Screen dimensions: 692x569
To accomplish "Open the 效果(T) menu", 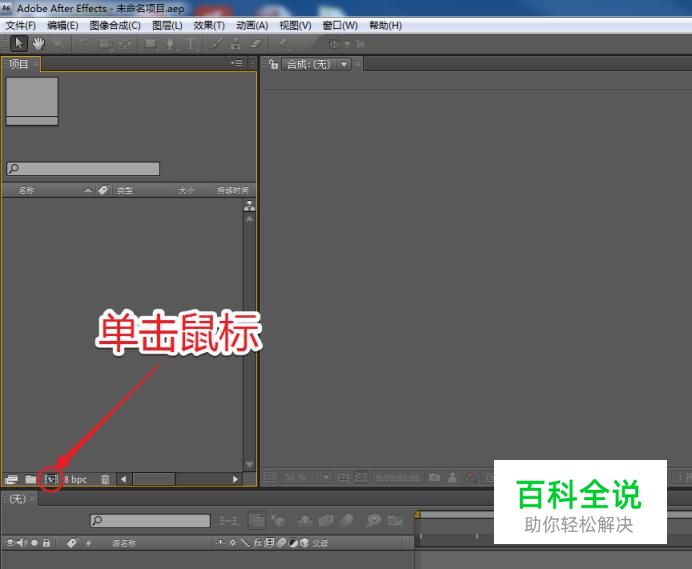I will click(209, 26).
